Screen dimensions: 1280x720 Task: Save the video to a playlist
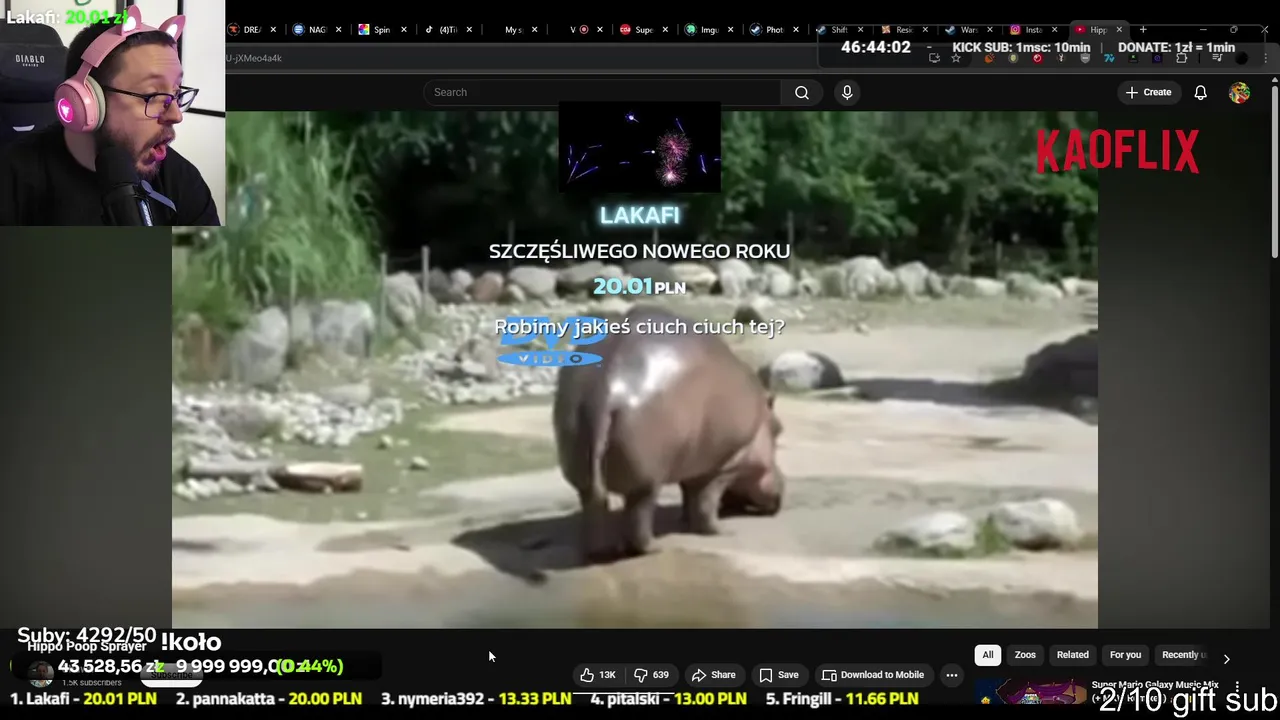(x=778, y=675)
